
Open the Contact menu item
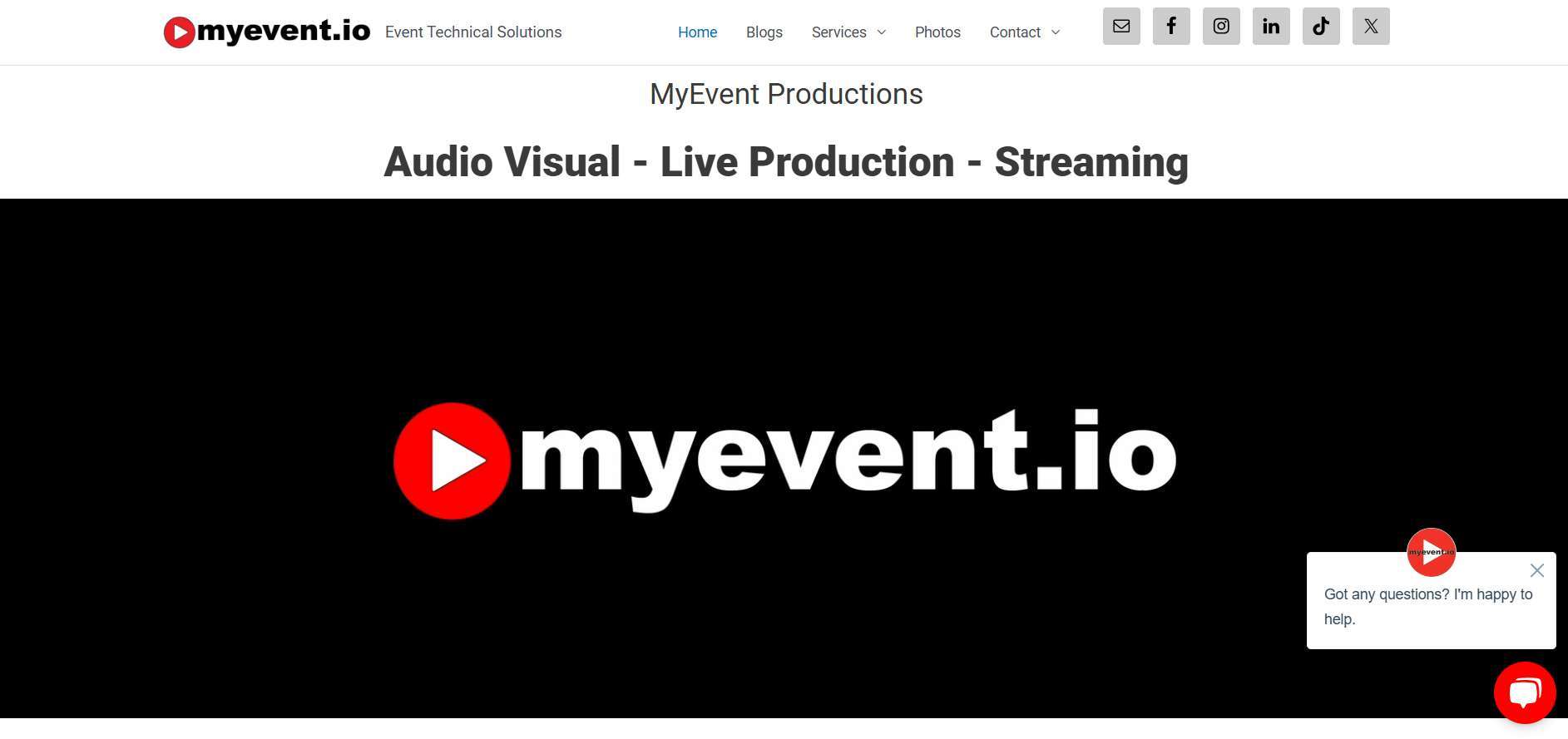tap(1015, 32)
